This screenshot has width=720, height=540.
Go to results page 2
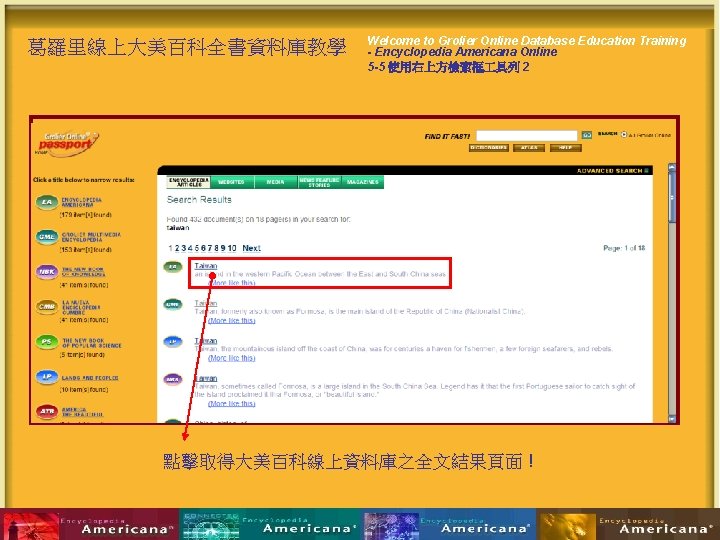[x=177, y=248]
